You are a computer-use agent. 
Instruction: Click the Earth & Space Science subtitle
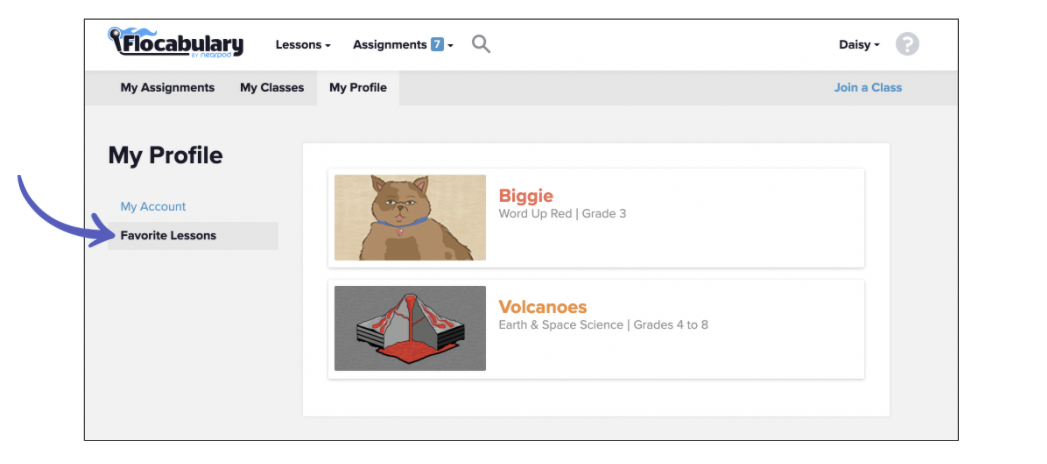(603, 325)
